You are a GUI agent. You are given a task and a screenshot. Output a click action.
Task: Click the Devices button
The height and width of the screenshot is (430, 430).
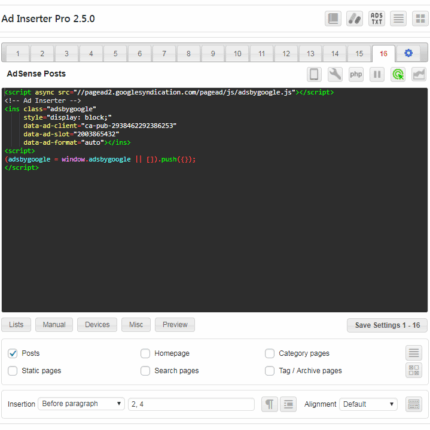coord(97,325)
